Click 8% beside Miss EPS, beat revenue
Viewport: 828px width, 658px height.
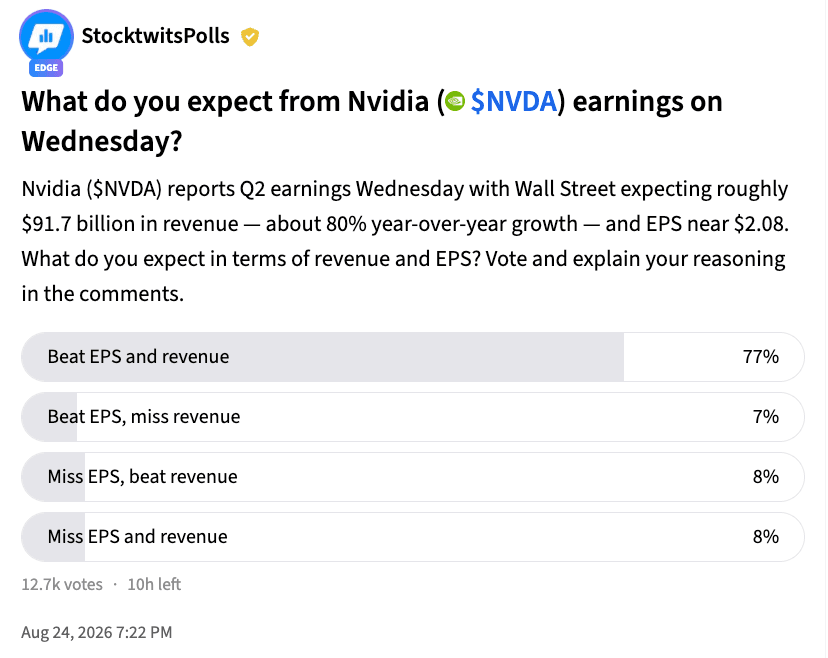(766, 477)
